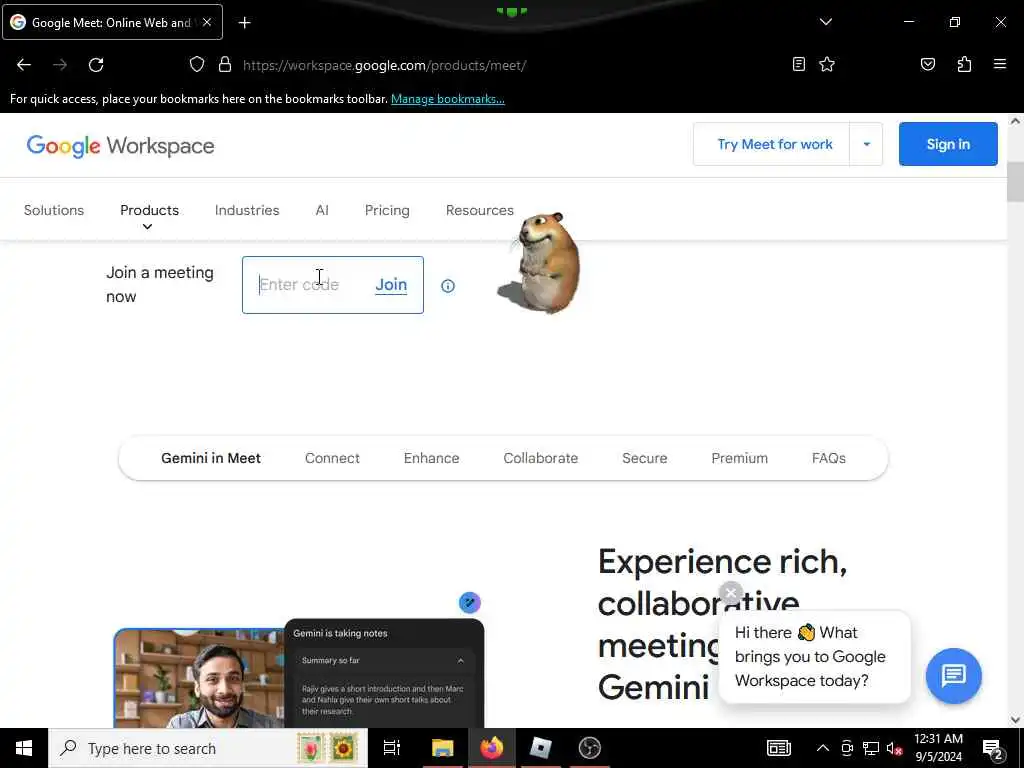
Task: Switch to the Secure tab
Action: point(645,458)
